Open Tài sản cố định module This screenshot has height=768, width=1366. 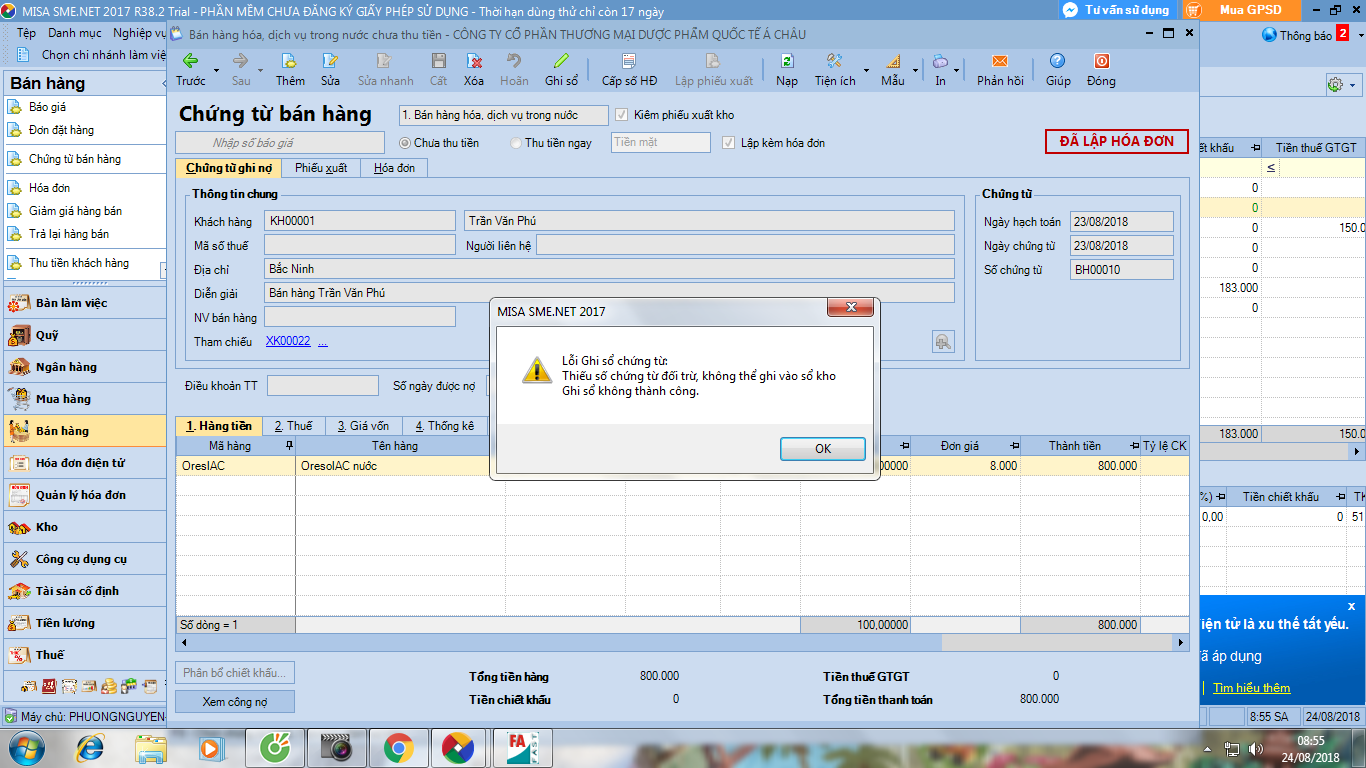[x=86, y=591]
